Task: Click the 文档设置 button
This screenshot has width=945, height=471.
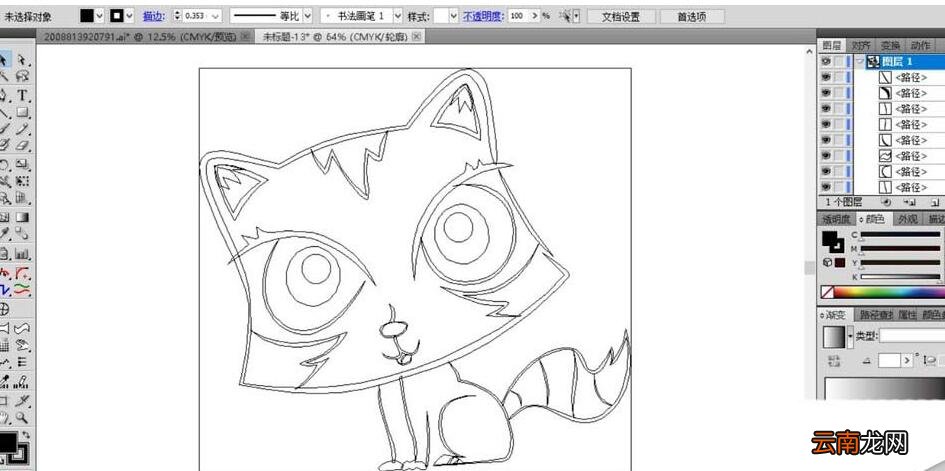Action: click(x=621, y=17)
